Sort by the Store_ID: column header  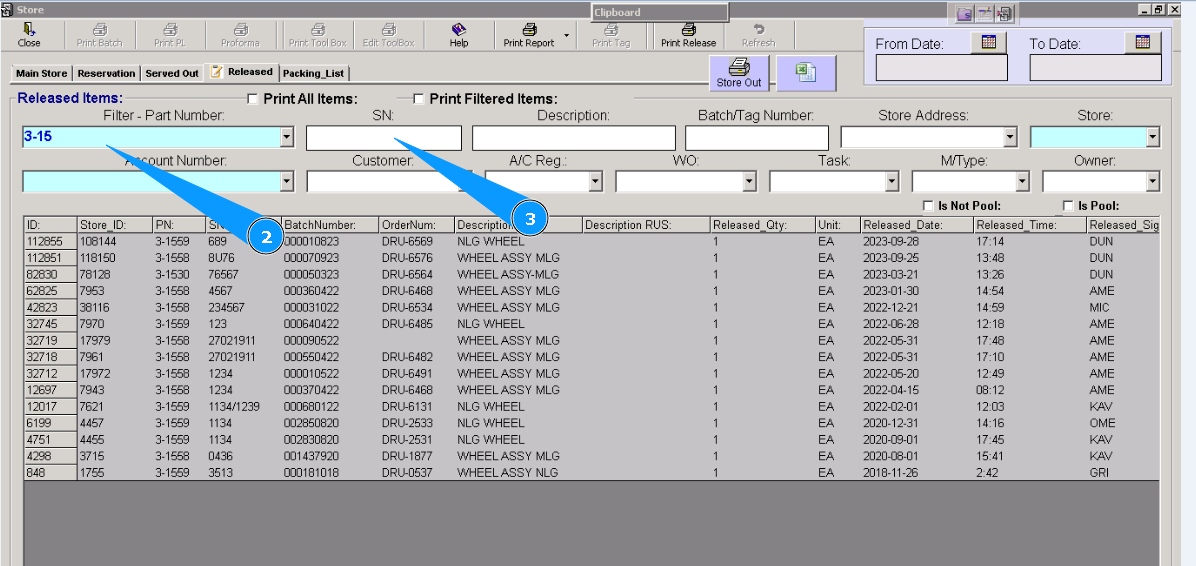(114, 225)
